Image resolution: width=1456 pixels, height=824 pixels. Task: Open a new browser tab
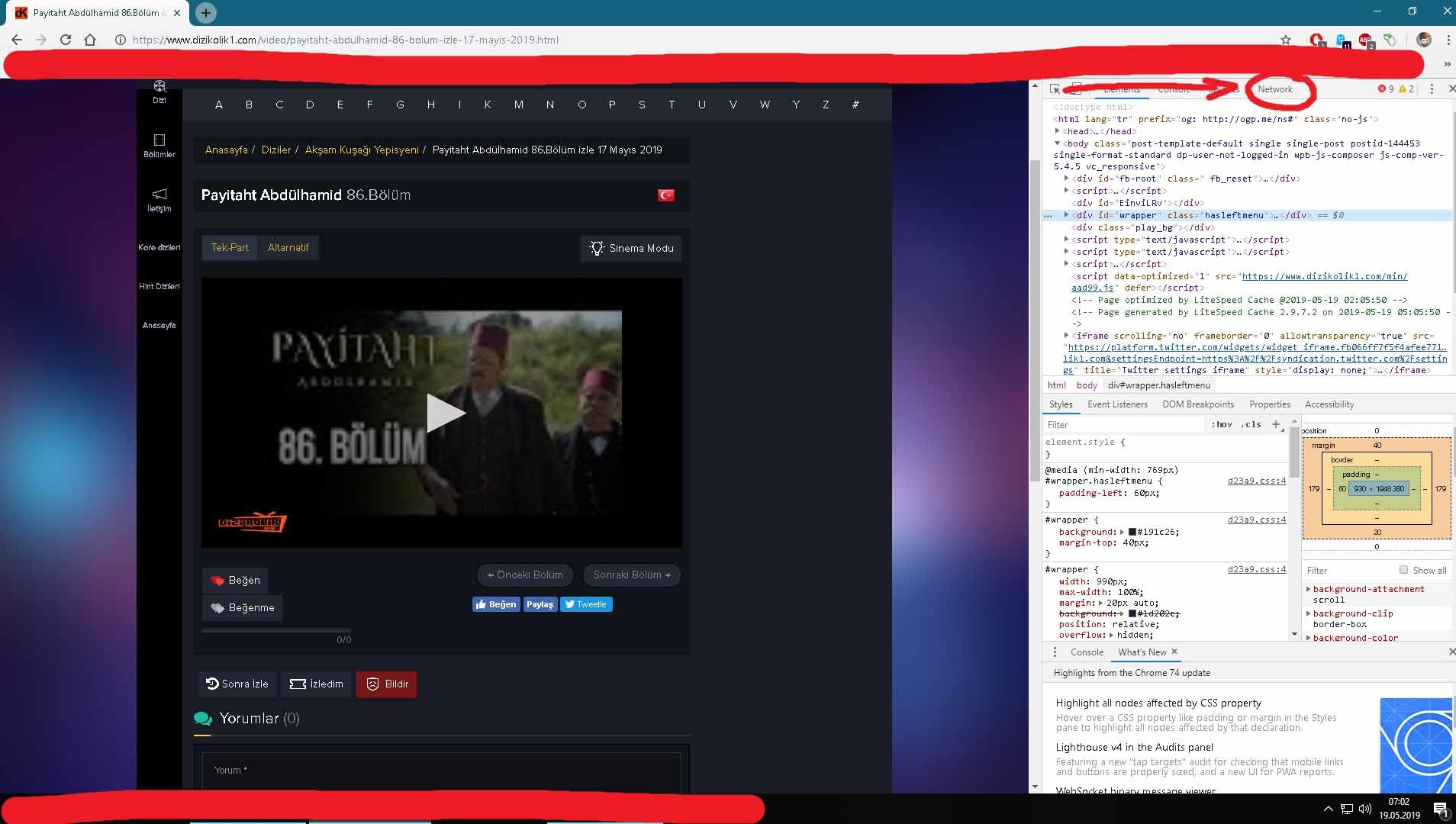click(205, 12)
